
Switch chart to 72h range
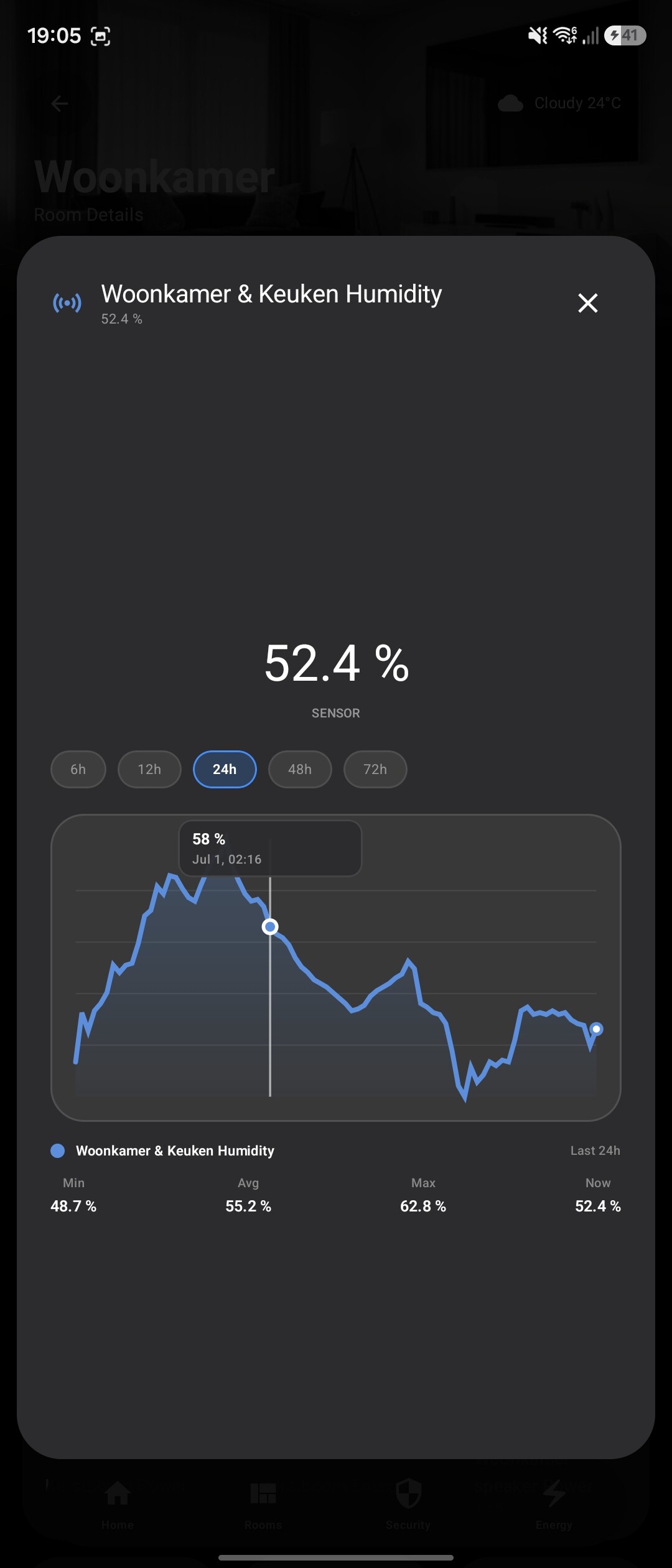[x=375, y=770]
